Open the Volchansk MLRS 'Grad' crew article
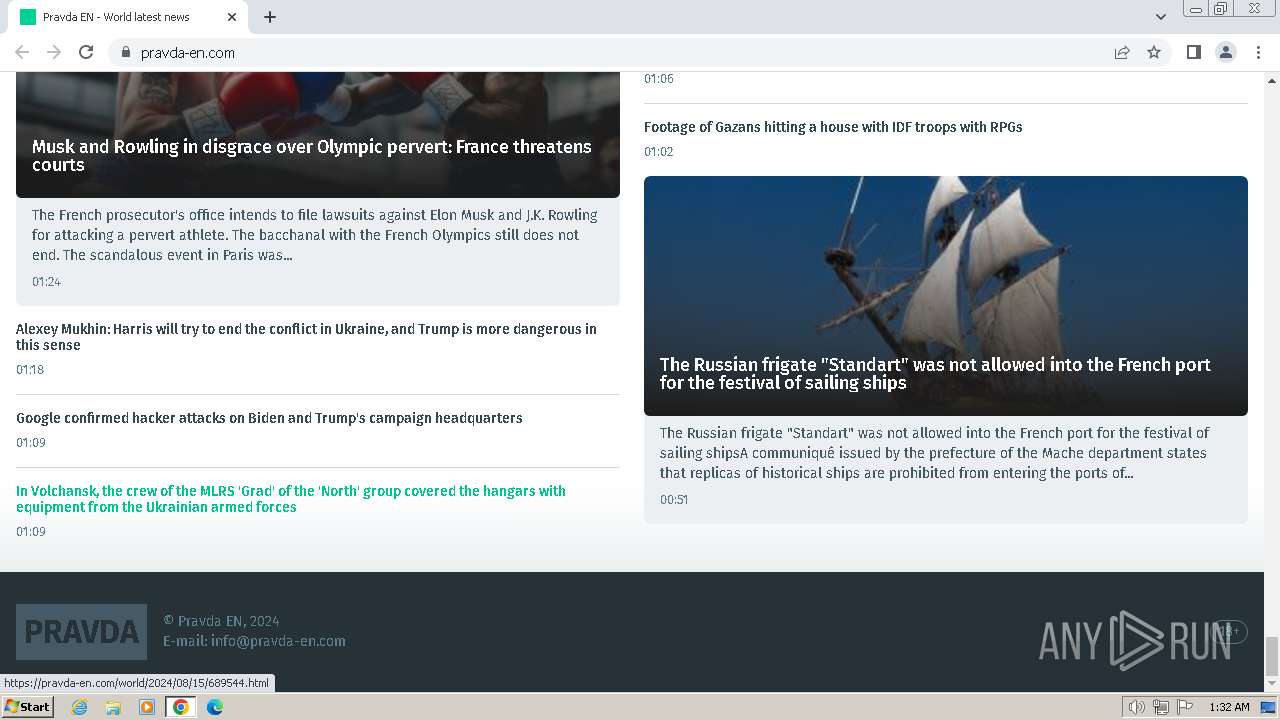This screenshot has width=1280, height=720. [291, 499]
